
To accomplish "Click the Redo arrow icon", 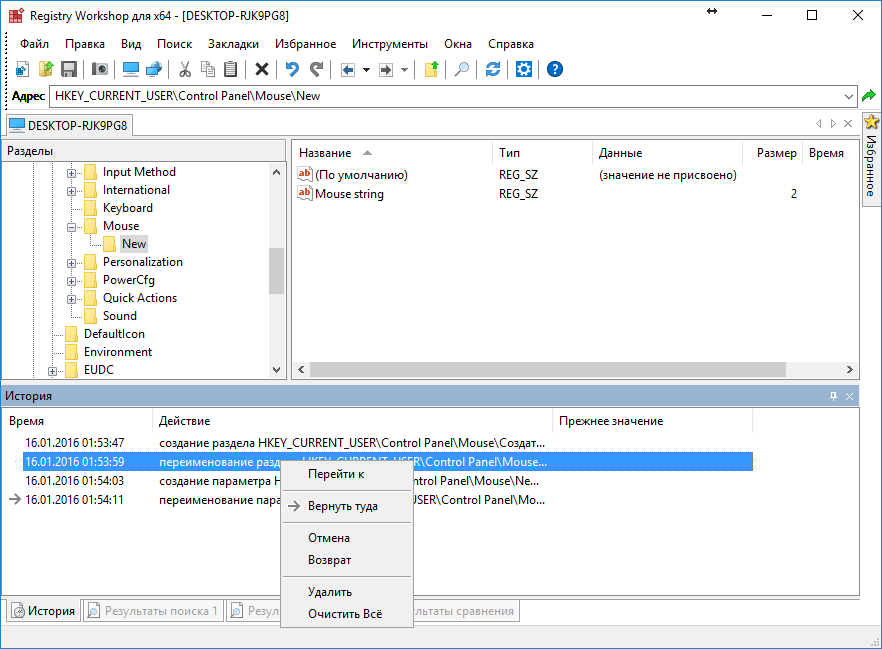I will point(317,69).
